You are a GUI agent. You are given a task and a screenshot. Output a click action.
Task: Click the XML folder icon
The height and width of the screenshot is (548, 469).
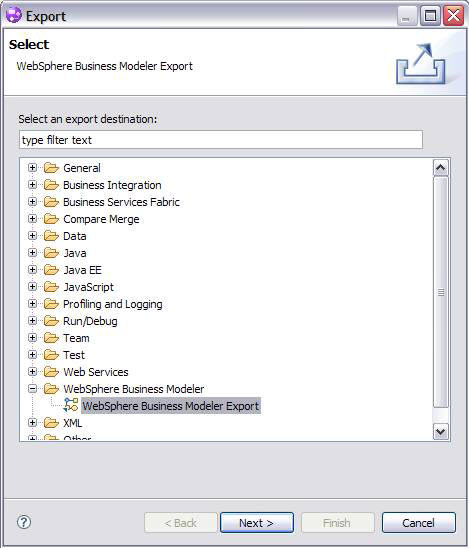pos(51,423)
